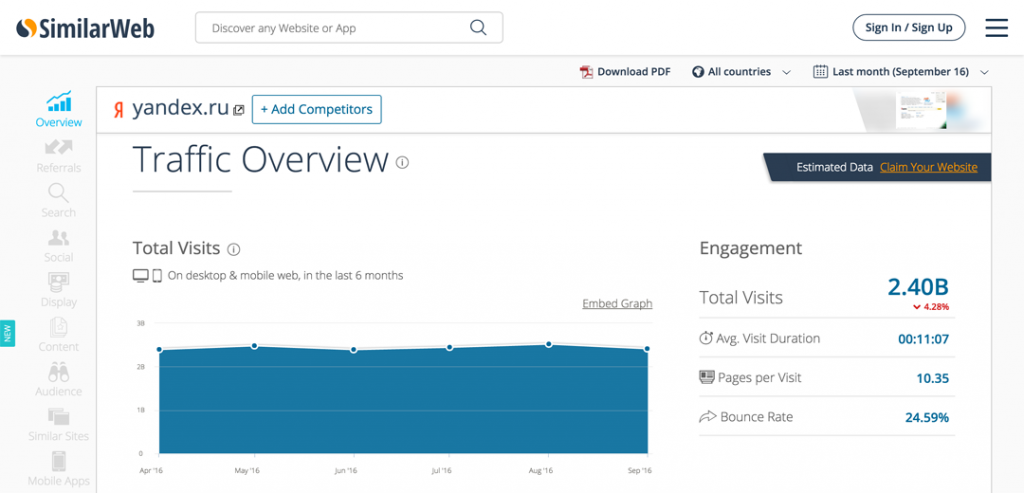Click the Yandex favicon icon
The image size is (1024, 493).
(118, 110)
